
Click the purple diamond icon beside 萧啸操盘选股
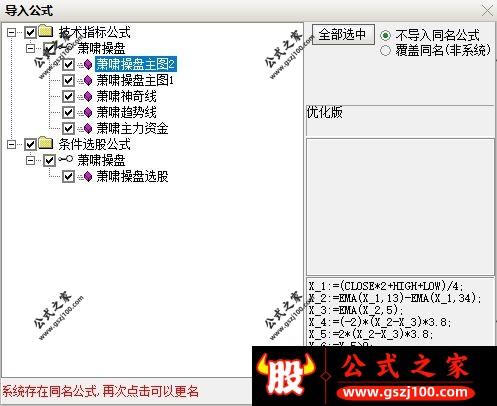click(x=88, y=176)
